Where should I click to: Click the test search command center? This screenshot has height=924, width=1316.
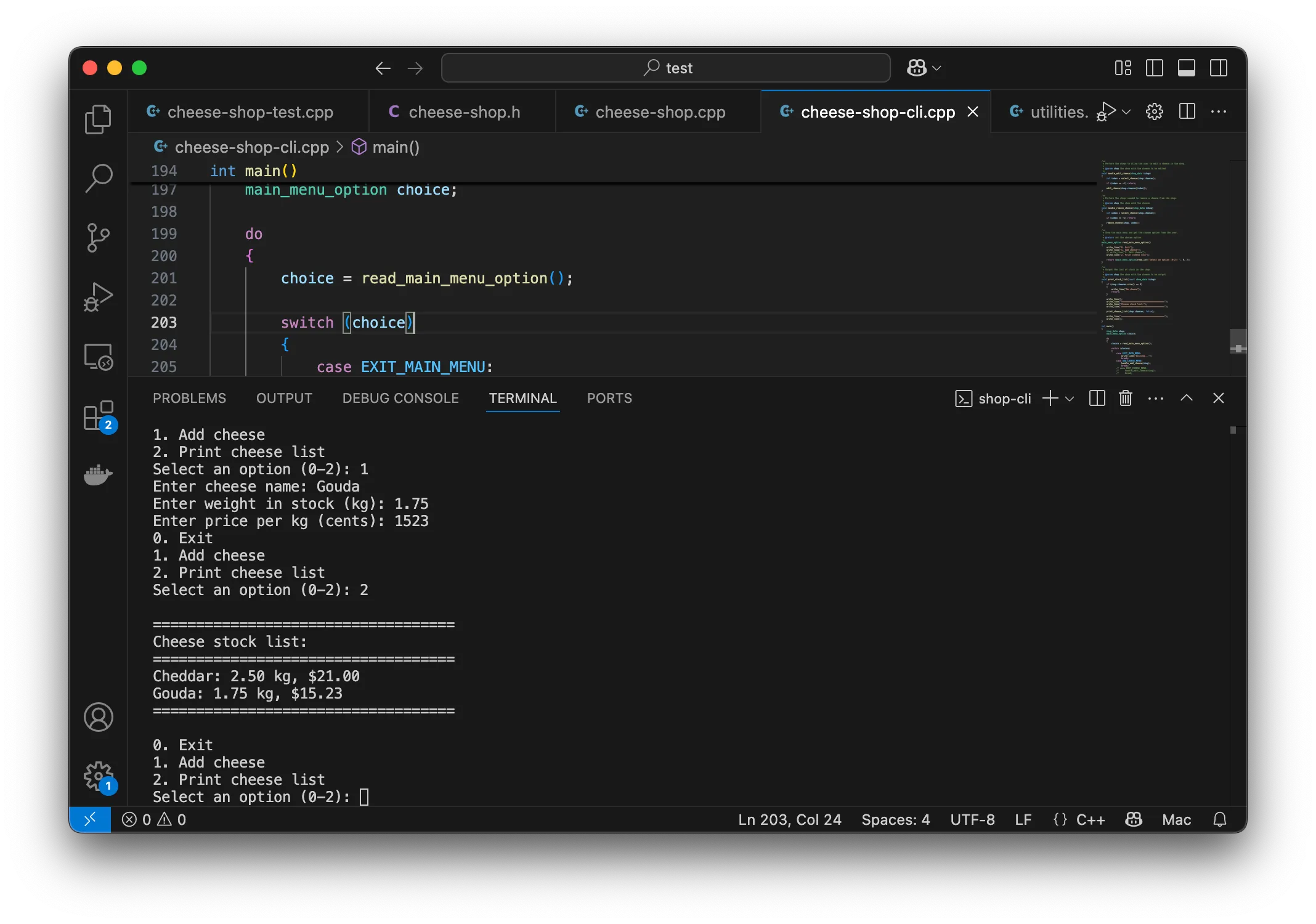point(666,68)
